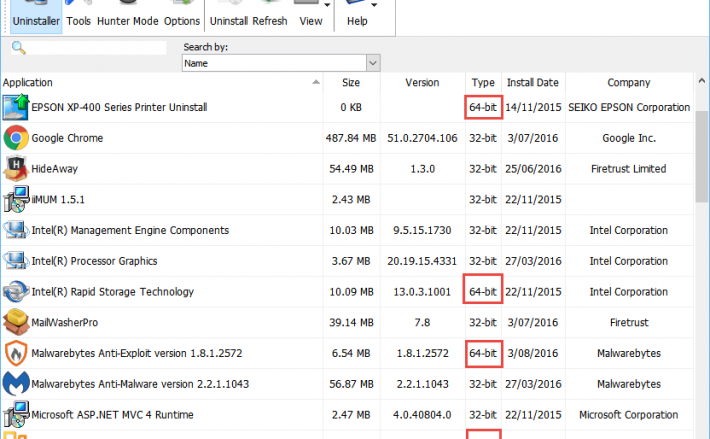710x439 pixels.
Task: Select Microsoft ASP.NET MVC 4 Runtime entry
Action: tap(112, 415)
